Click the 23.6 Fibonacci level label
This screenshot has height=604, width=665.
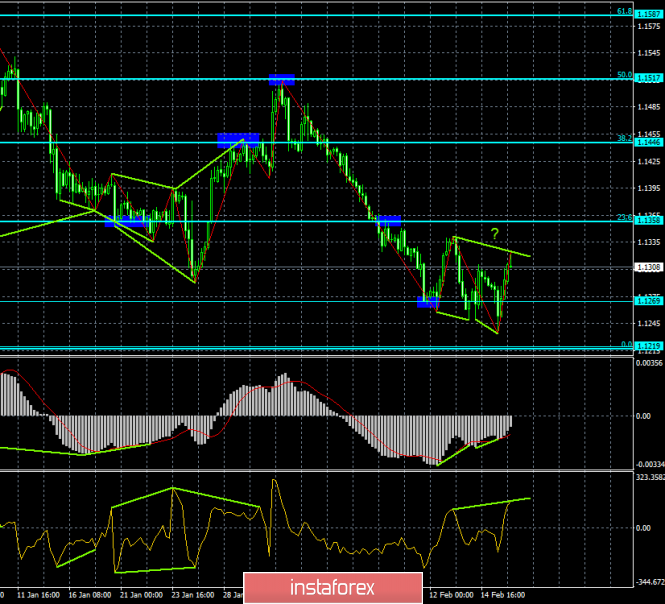click(x=623, y=217)
